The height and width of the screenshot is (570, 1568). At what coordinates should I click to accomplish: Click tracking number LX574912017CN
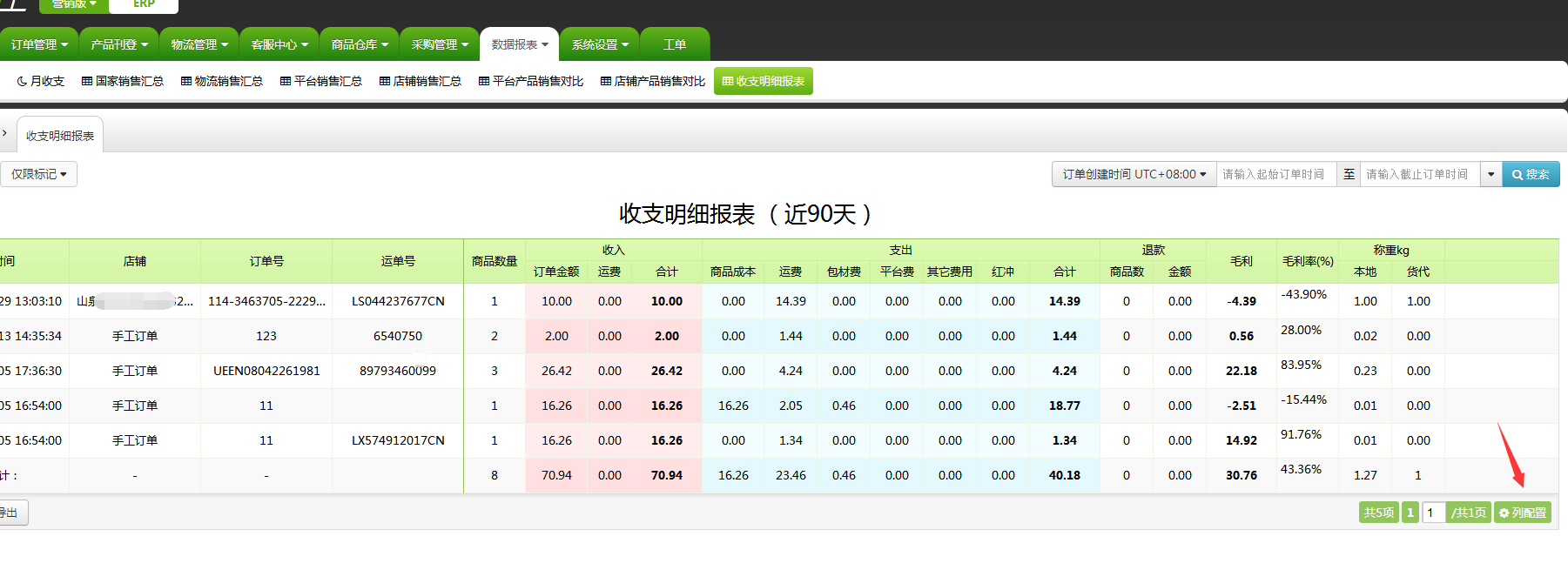tap(398, 440)
